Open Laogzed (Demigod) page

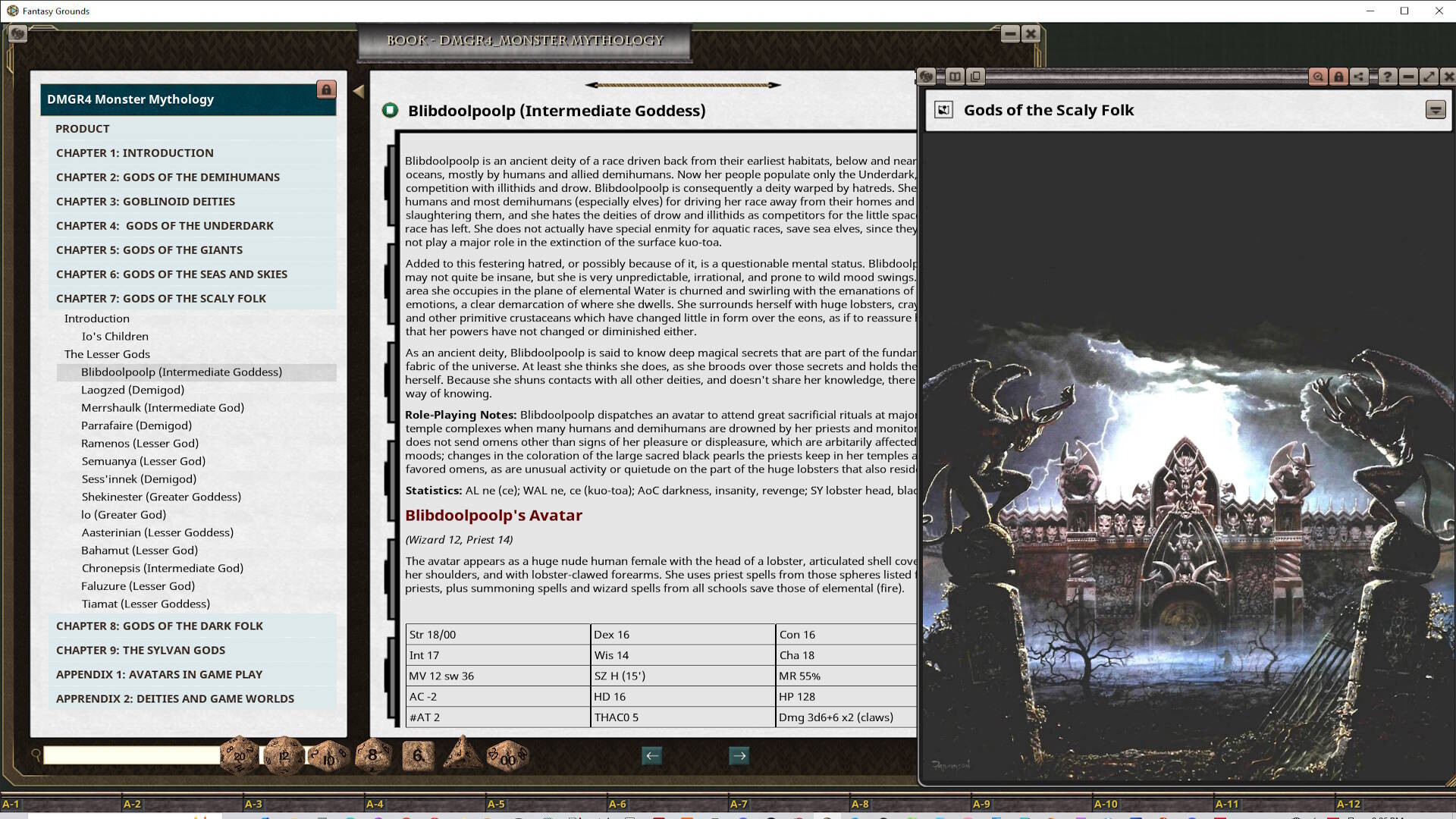click(133, 390)
